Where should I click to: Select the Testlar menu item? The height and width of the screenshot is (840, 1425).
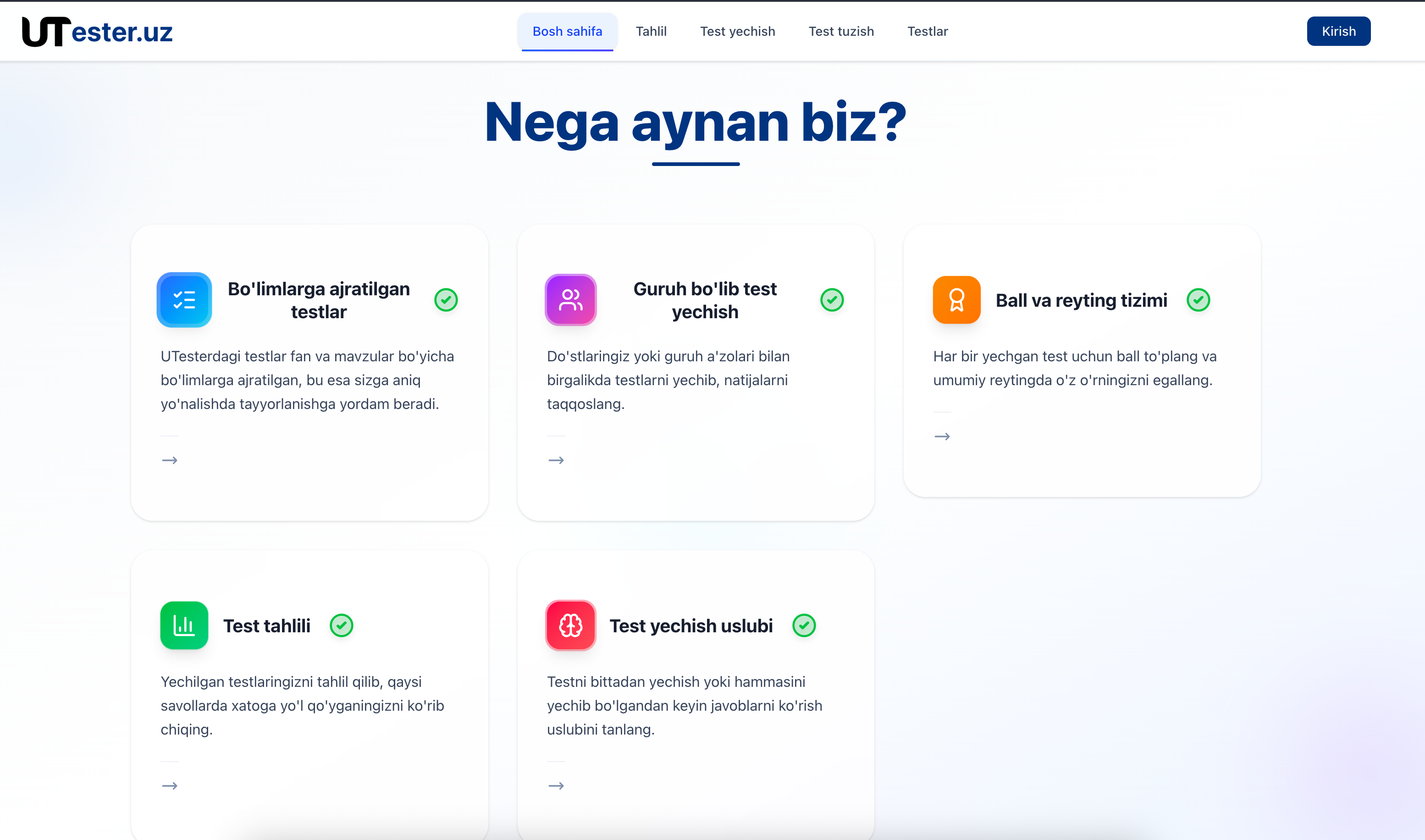[928, 31]
